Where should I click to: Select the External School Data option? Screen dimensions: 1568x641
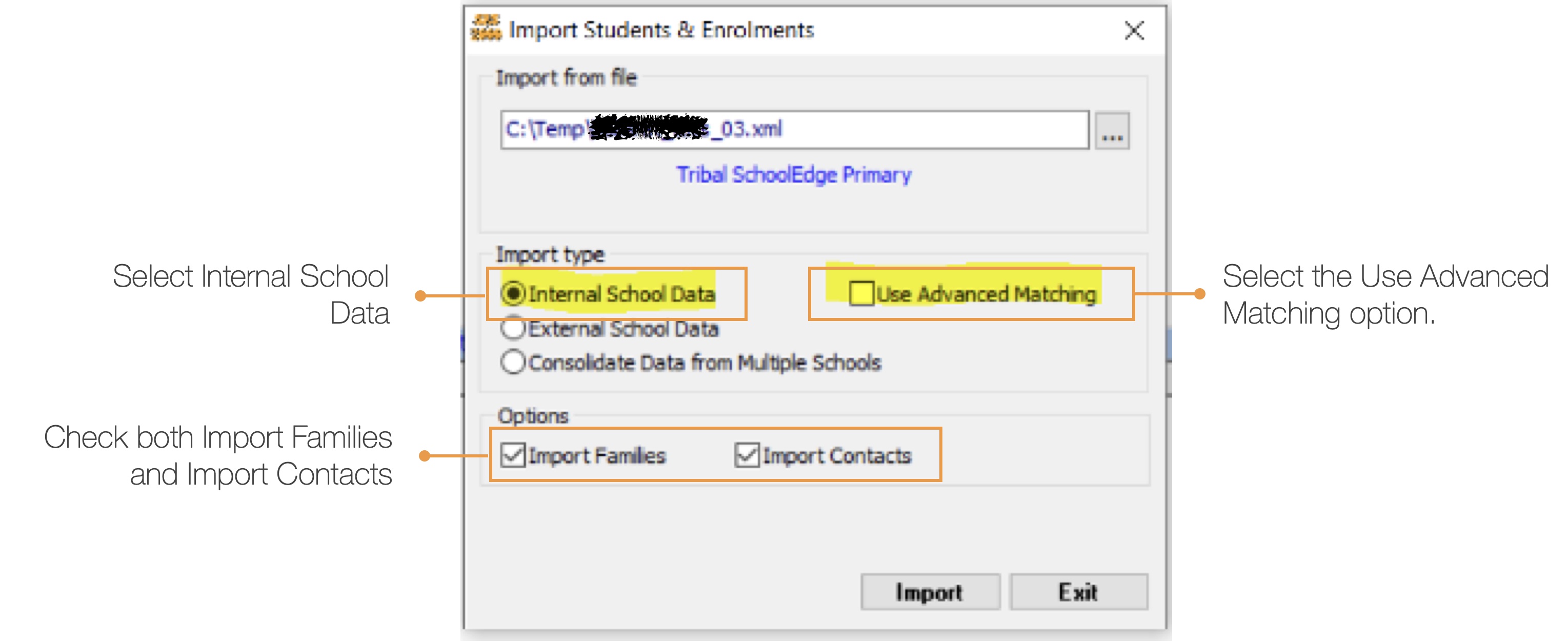click(x=513, y=328)
